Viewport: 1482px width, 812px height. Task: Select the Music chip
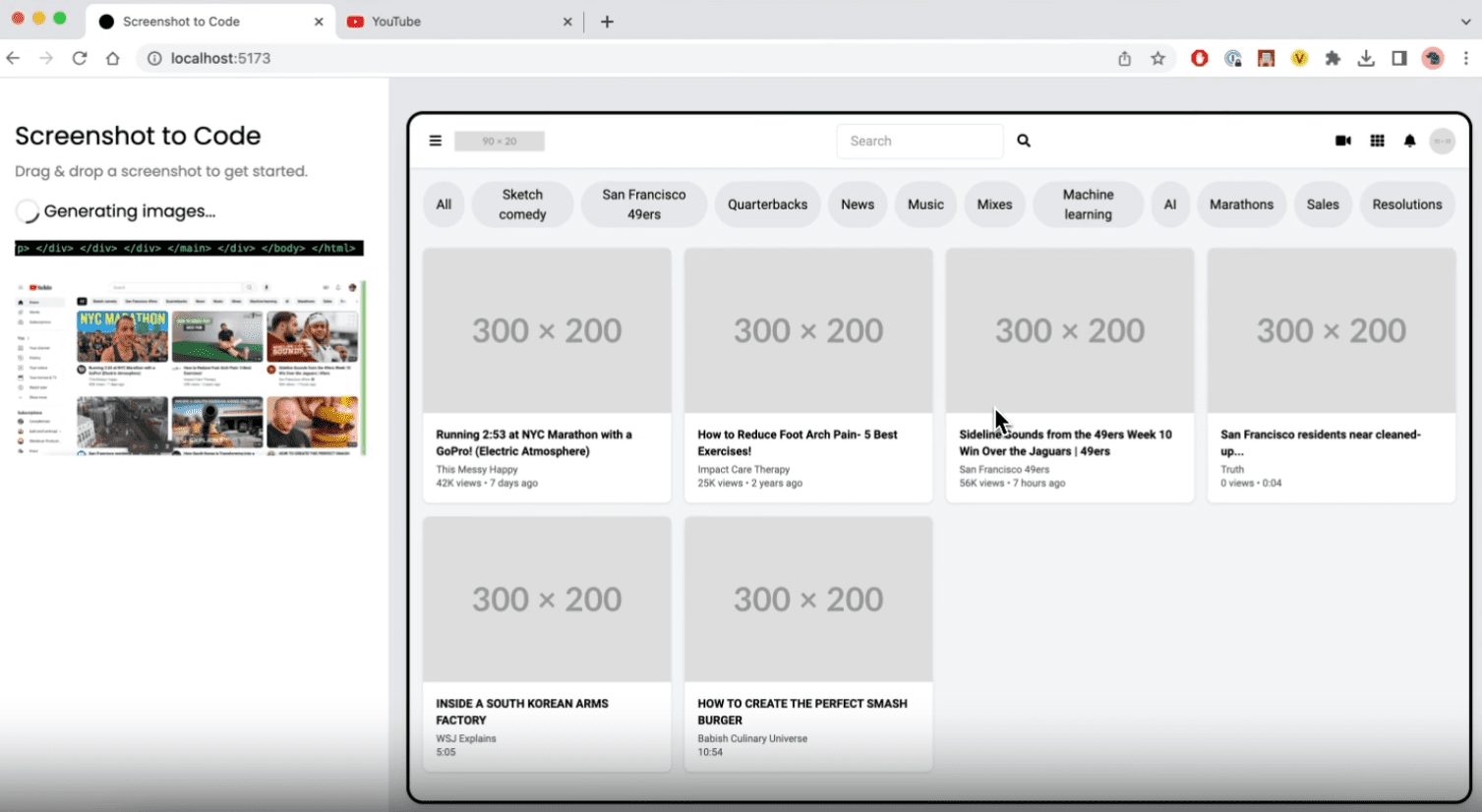coord(925,204)
